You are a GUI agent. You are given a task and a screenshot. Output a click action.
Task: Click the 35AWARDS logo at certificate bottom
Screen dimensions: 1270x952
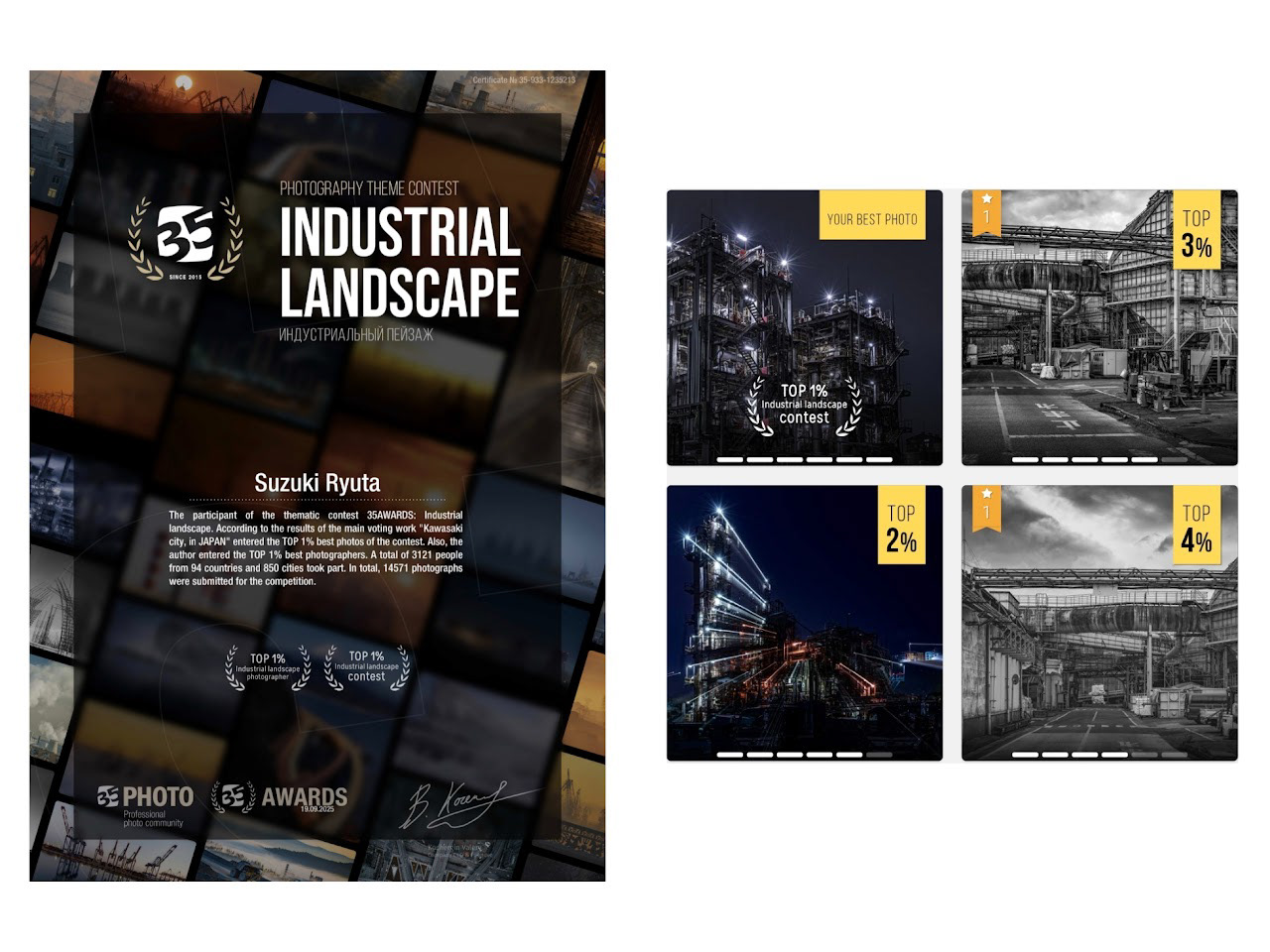(280, 797)
